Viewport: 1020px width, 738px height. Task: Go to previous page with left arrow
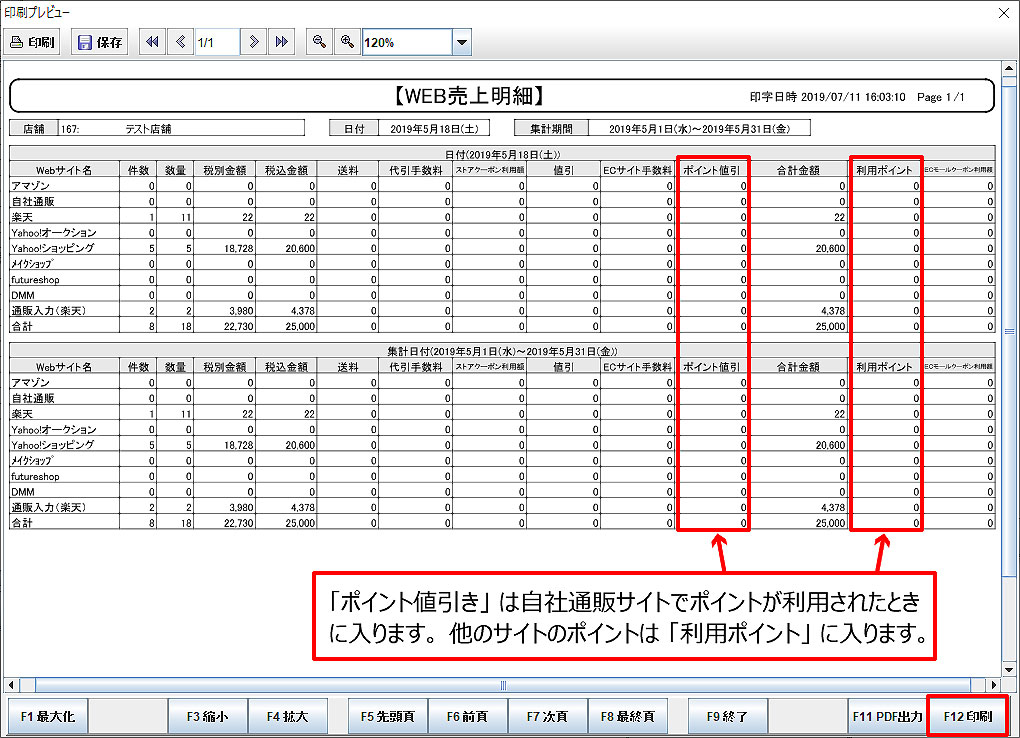[180, 42]
